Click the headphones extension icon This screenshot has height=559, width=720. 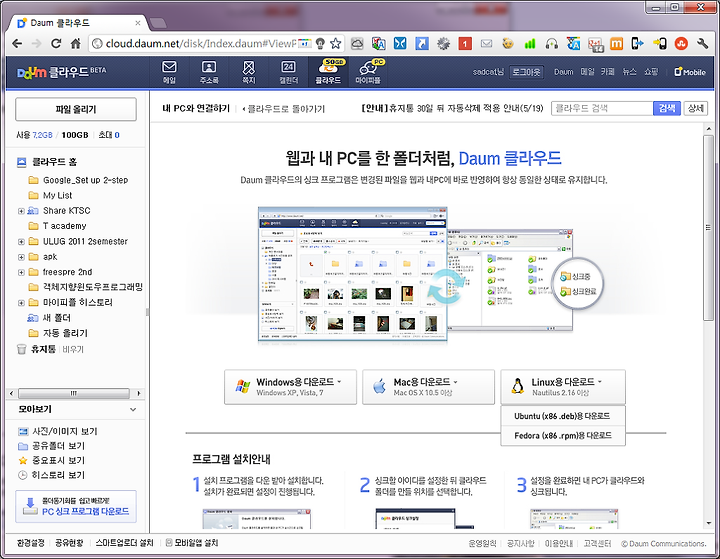click(x=551, y=44)
